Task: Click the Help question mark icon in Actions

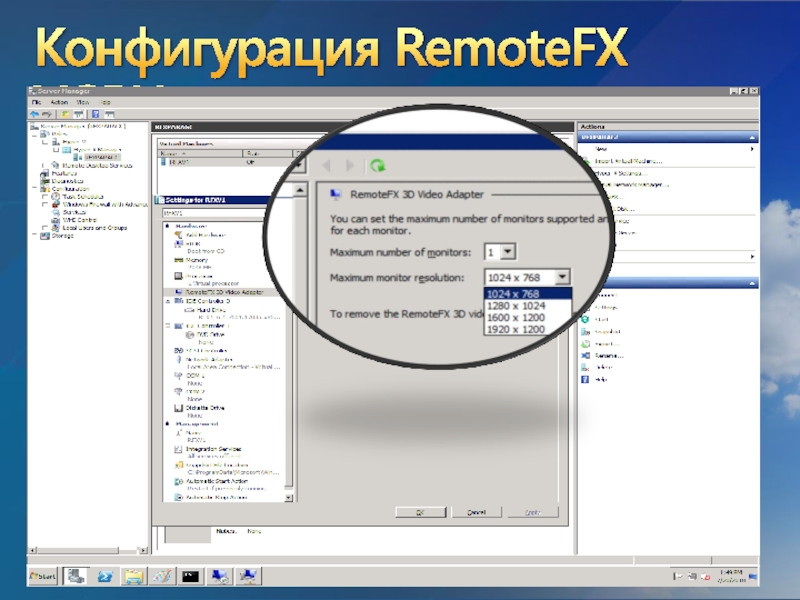Action: (586, 379)
